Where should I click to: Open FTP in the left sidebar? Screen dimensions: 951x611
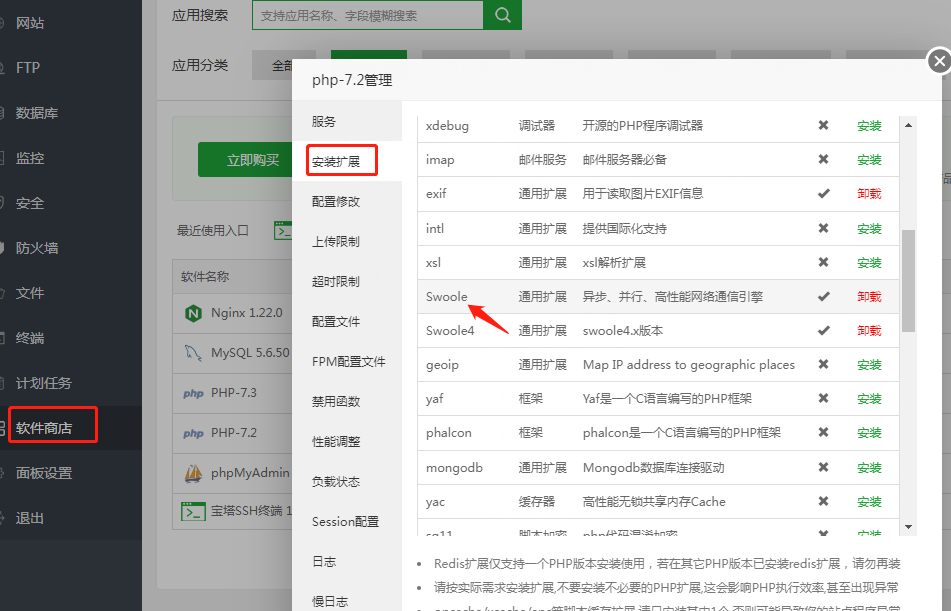pyautogui.click(x=28, y=68)
